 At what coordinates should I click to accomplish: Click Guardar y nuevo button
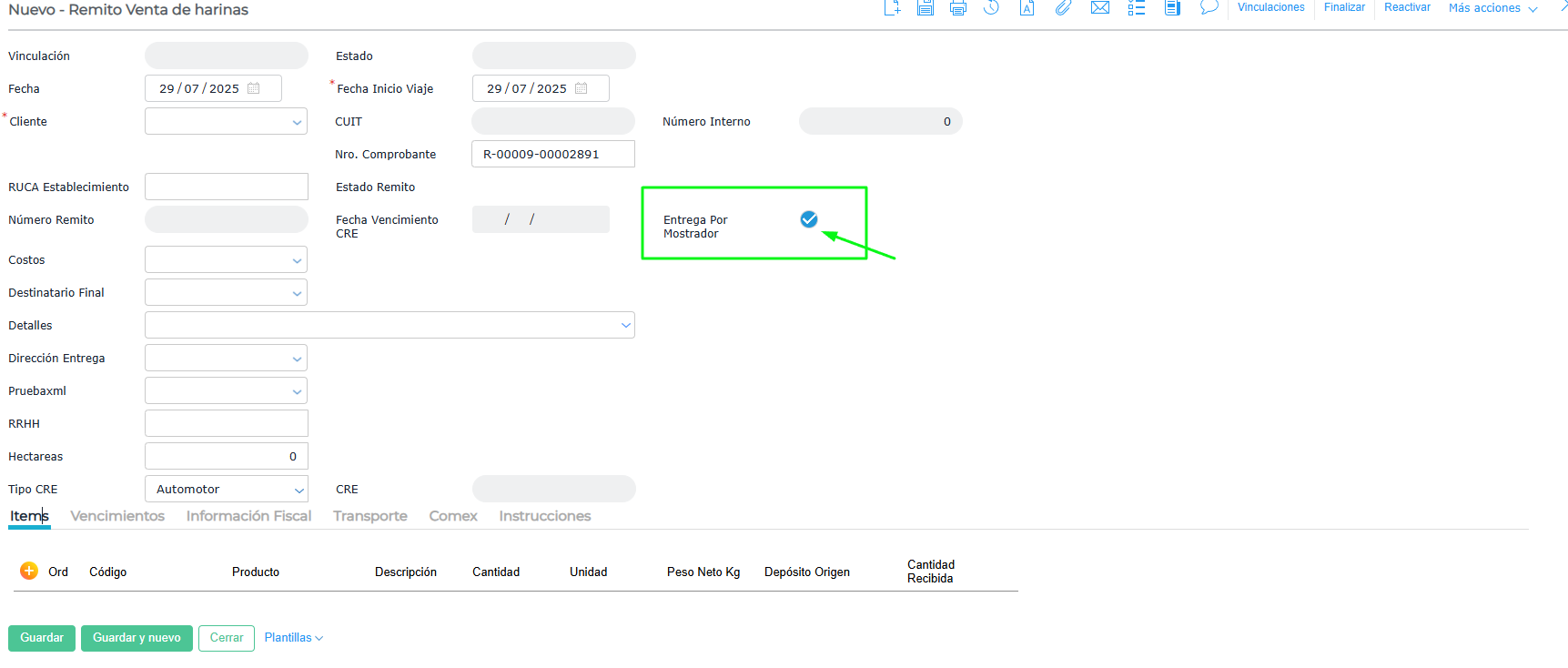tap(137, 638)
